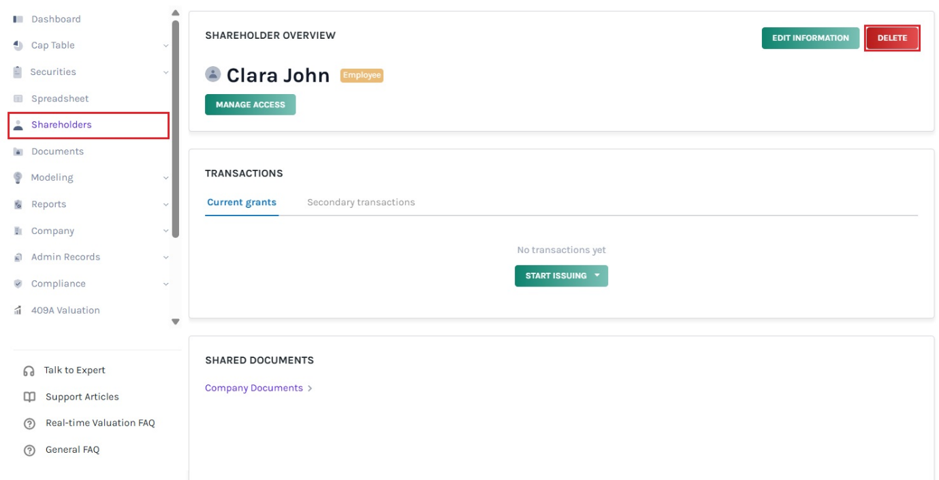Open the Company Documents link
Viewport: 939px width, 480px height.
(x=254, y=388)
